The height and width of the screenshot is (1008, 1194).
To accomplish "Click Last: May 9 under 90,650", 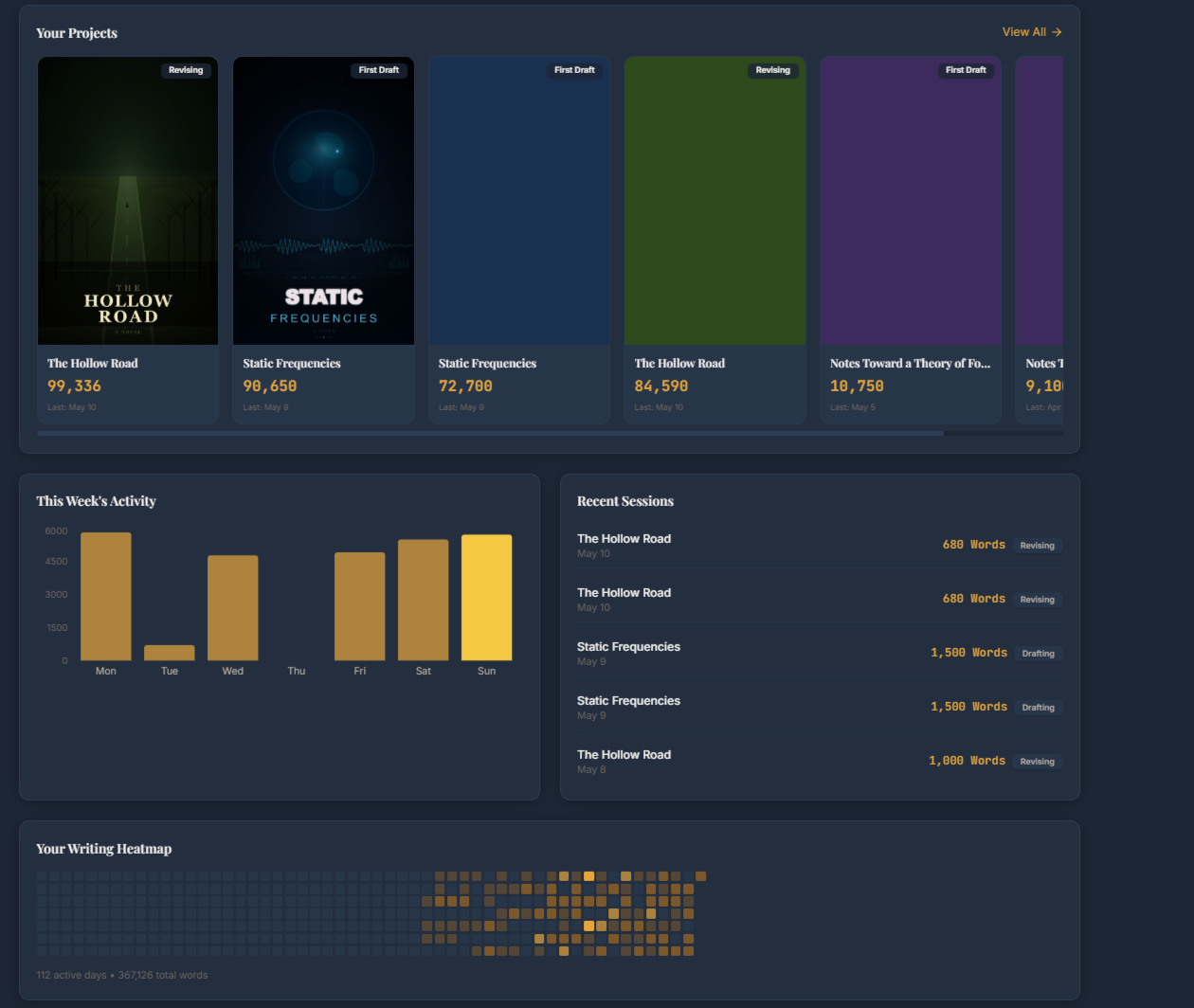I will point(265,407).
